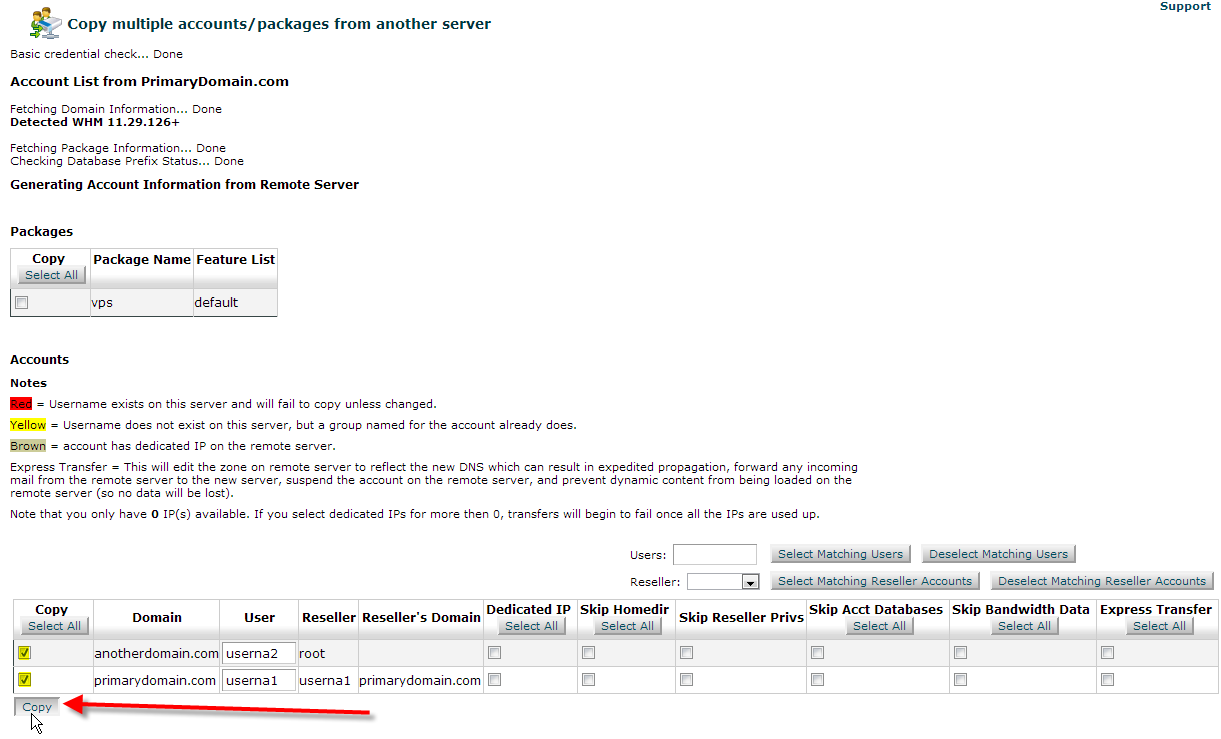Edit the userna1 username field
Image resolution: width=1221 pixels, height=739 pixels.
click(259, 680)
